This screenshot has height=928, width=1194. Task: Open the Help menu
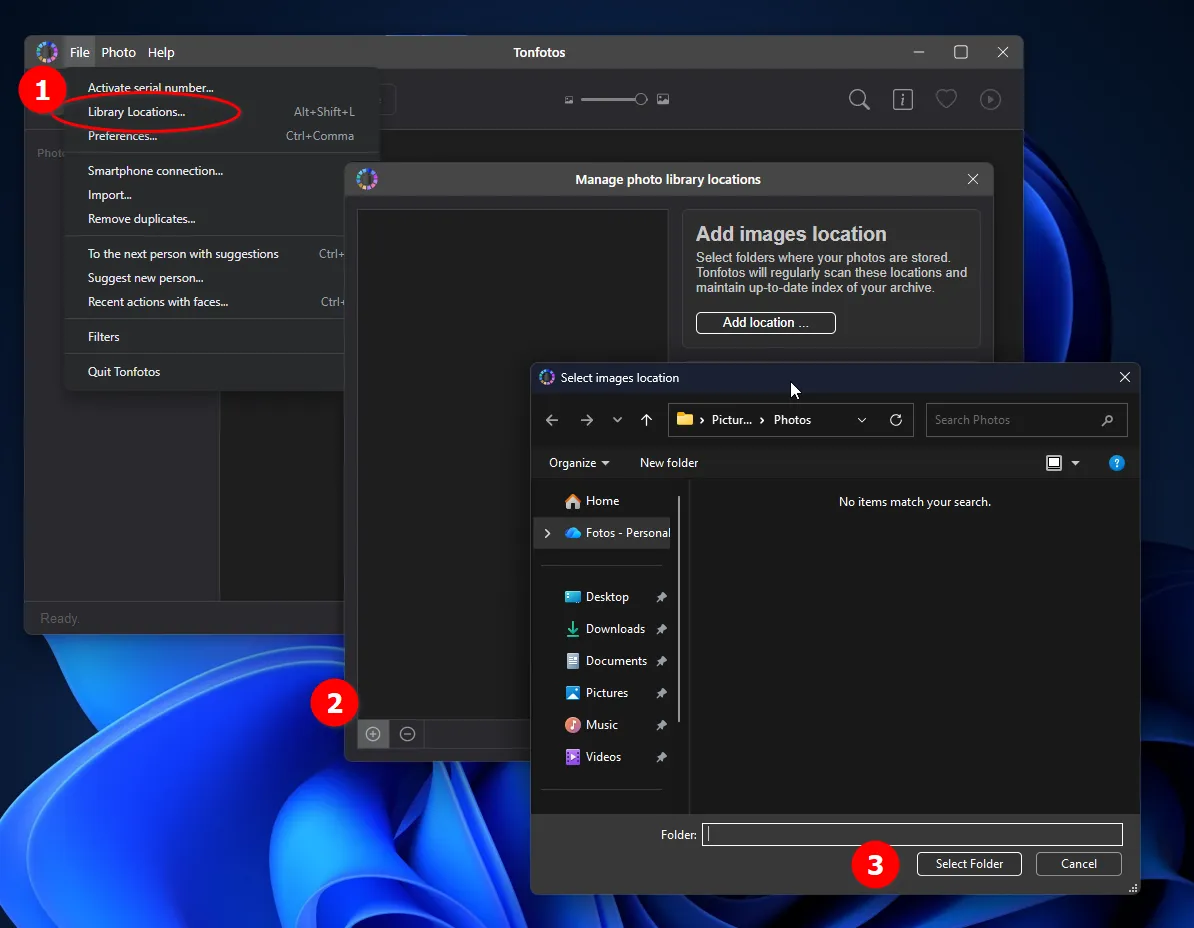pyautogui.click(x=161, y=53)
